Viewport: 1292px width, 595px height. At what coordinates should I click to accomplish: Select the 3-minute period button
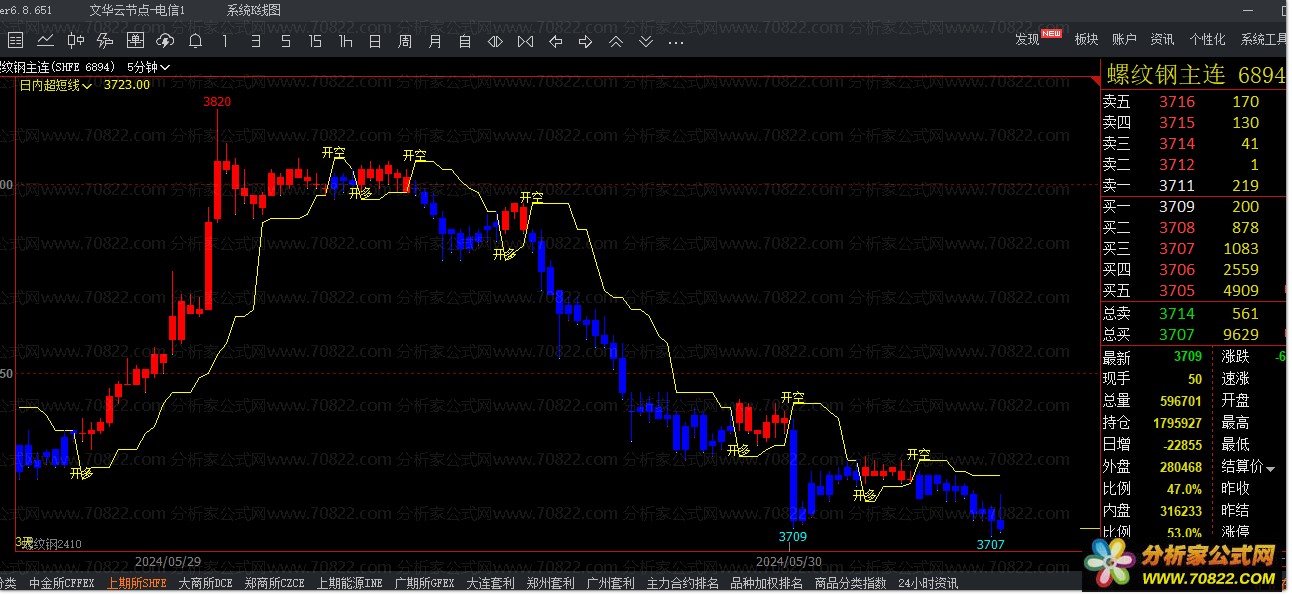[255, 41]
